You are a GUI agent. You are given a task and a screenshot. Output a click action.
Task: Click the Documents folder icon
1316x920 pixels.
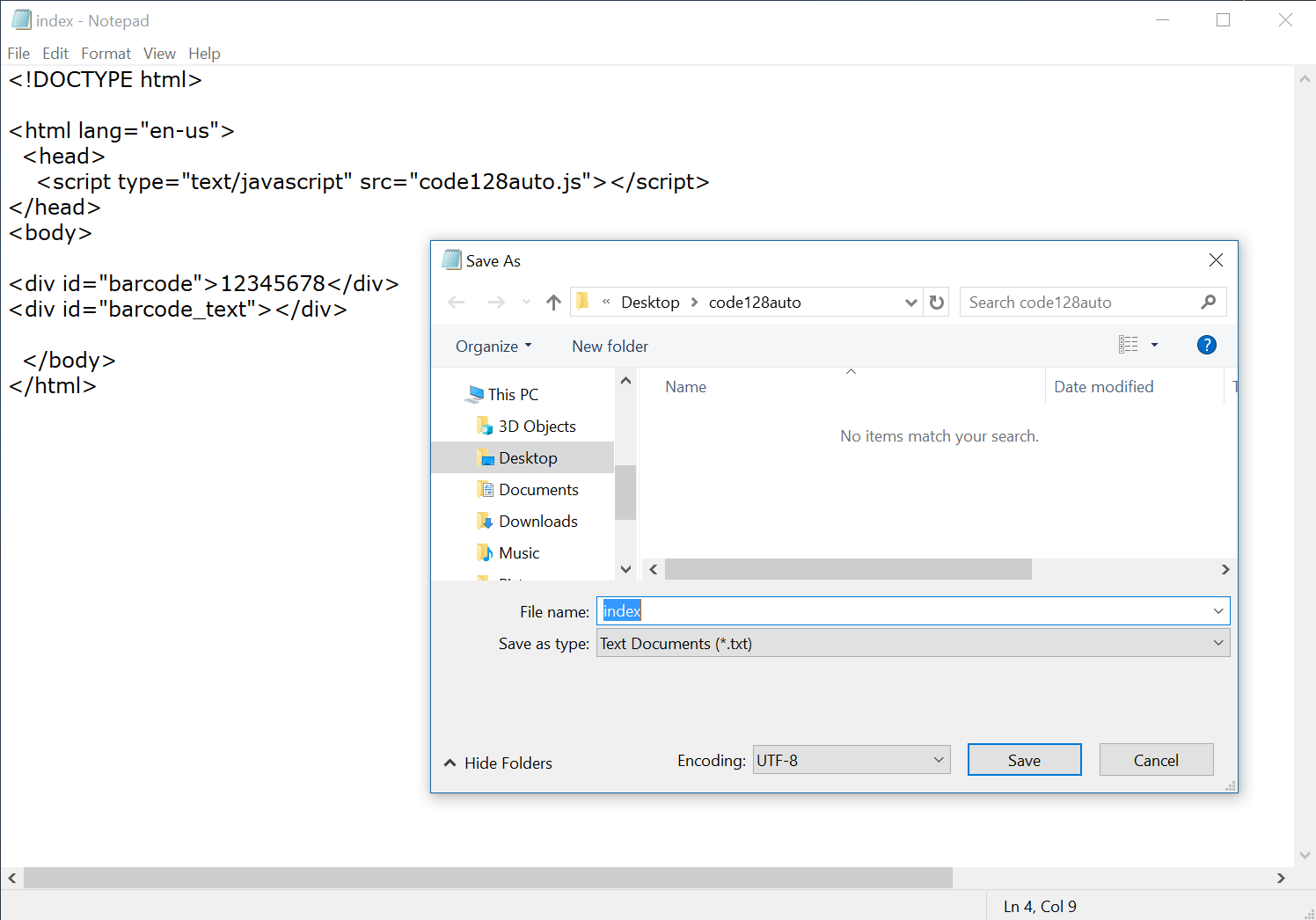[485, 489]
